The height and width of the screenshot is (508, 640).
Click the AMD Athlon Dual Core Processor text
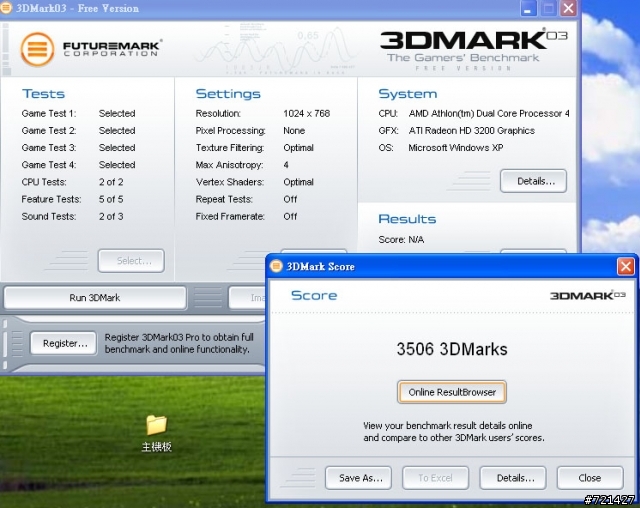(489, 113)
